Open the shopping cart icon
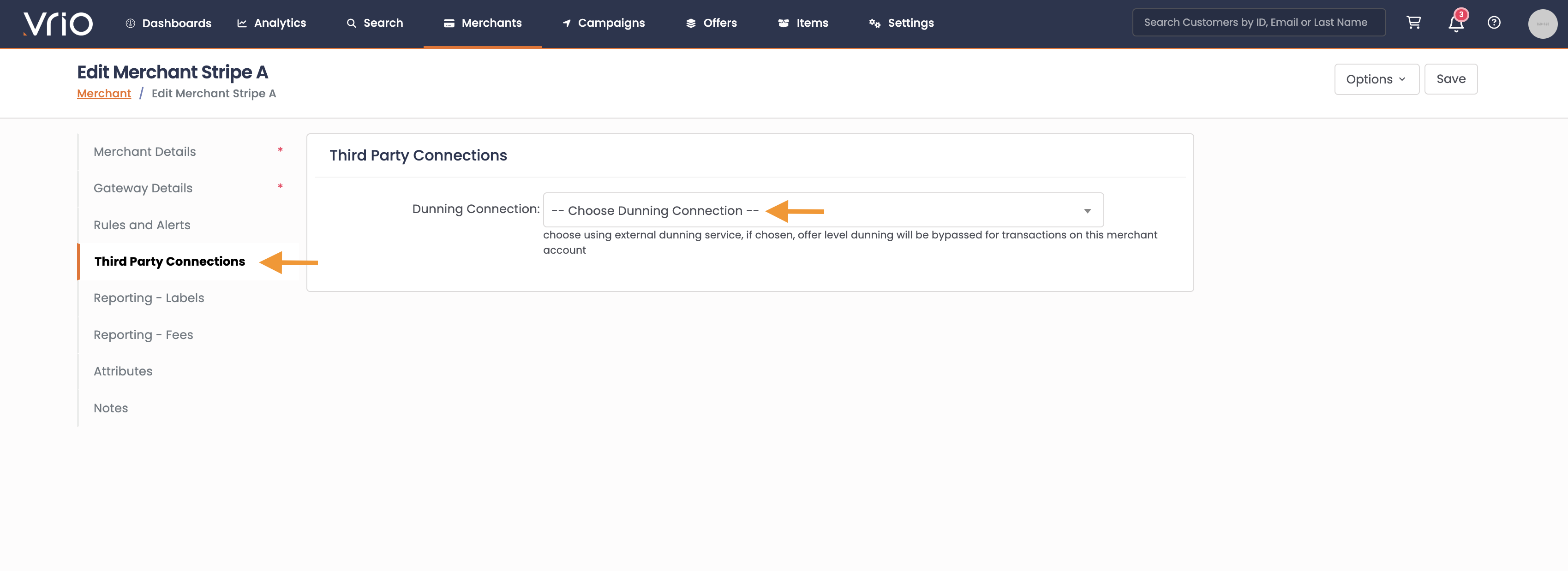The image size is (1568, 571). pyautogui.click(x=1413, y=23)
